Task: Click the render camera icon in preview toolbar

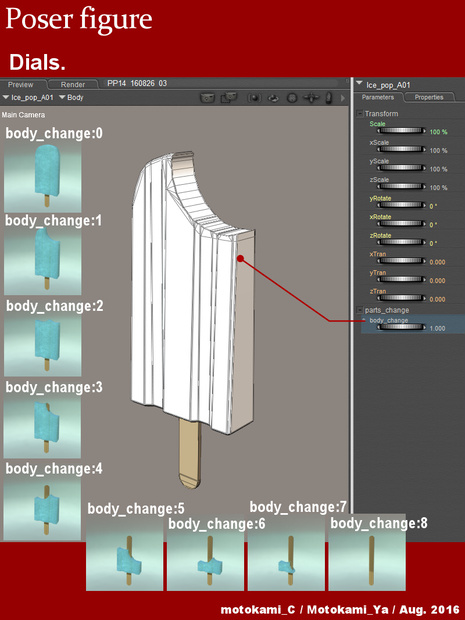Action: [207, 98]
